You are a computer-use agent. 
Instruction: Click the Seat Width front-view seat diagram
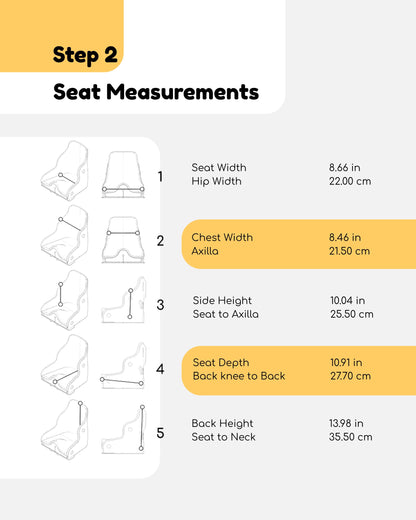tap(123, 175)
